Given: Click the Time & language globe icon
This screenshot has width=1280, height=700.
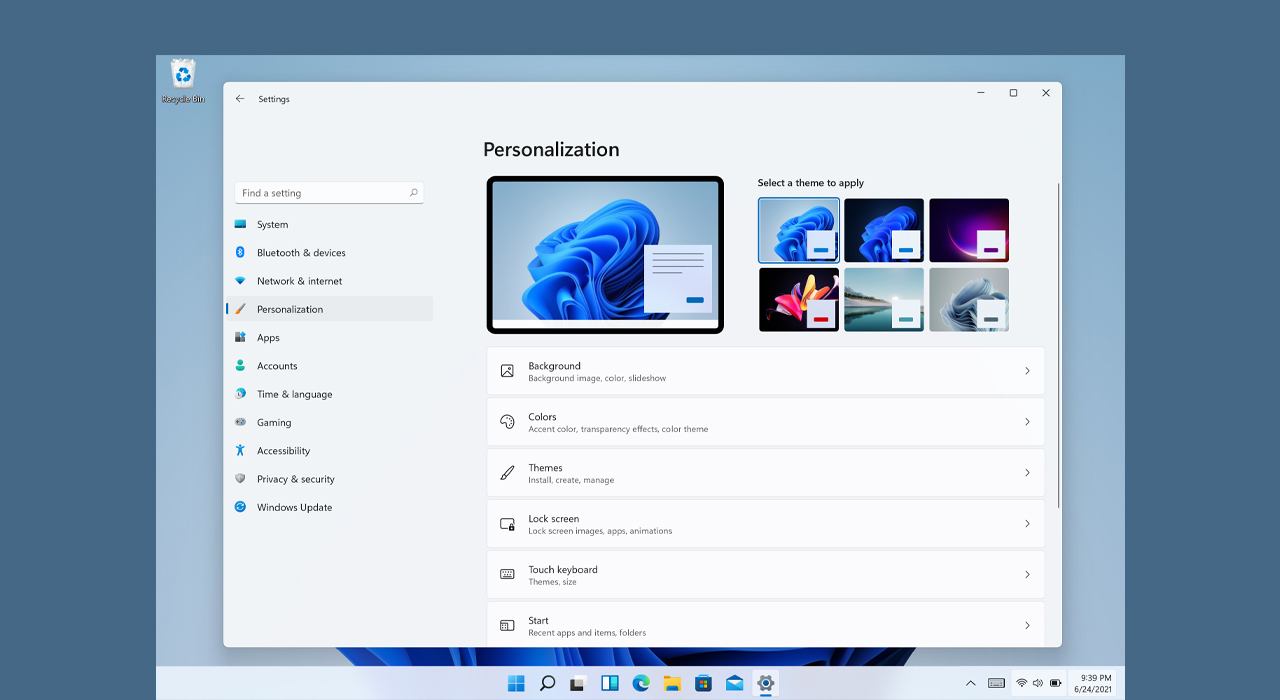Looking at the screenshot, I should coord(240,394).
